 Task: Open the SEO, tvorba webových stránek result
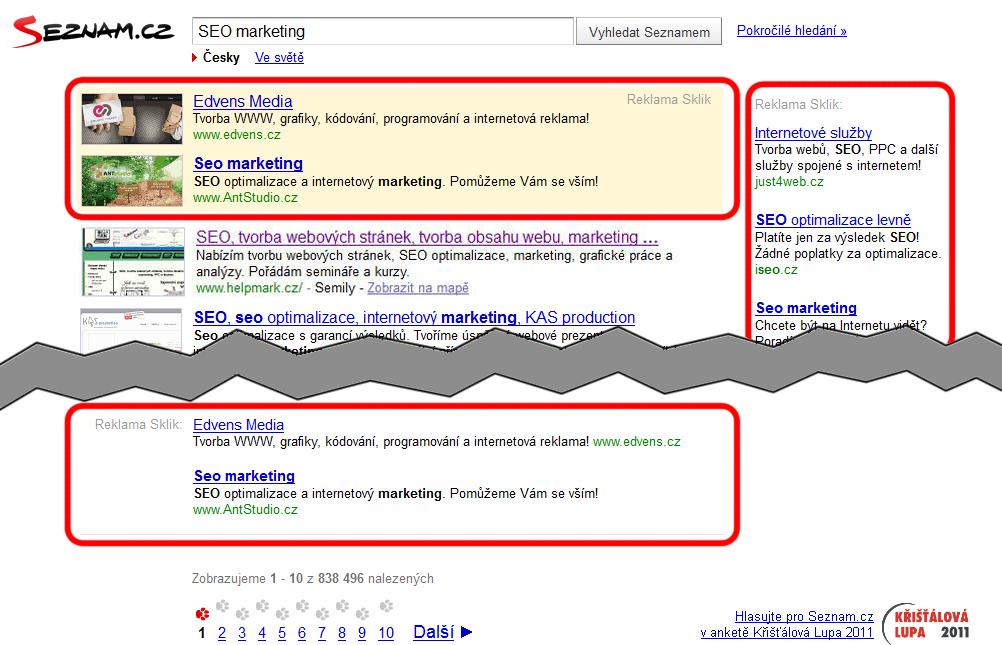427,237
